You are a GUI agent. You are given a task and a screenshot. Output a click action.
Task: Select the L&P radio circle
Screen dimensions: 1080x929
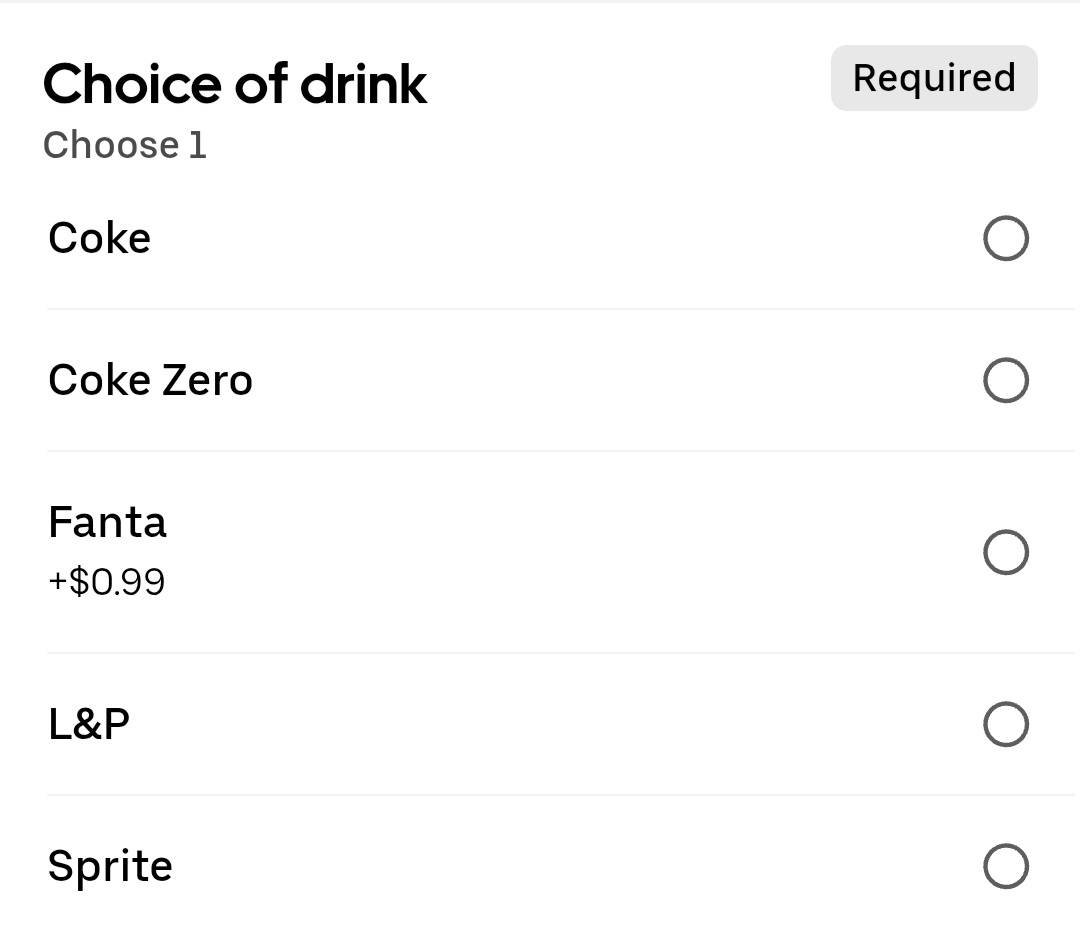1005,725
